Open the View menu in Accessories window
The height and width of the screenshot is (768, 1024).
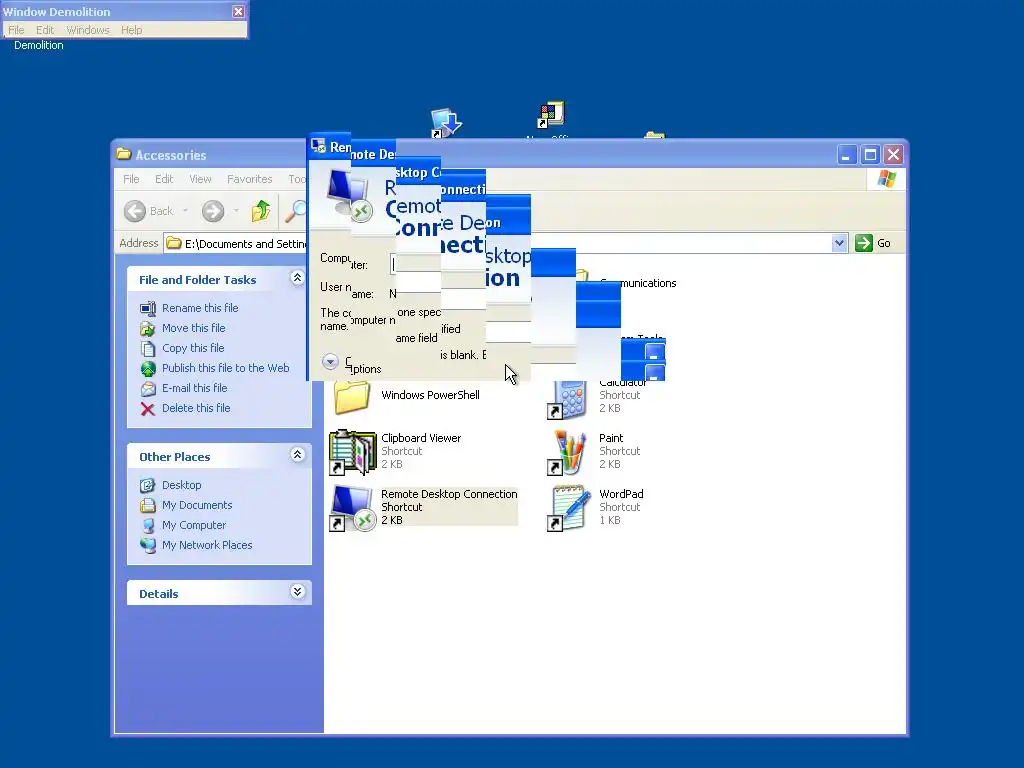coord(200,179)
